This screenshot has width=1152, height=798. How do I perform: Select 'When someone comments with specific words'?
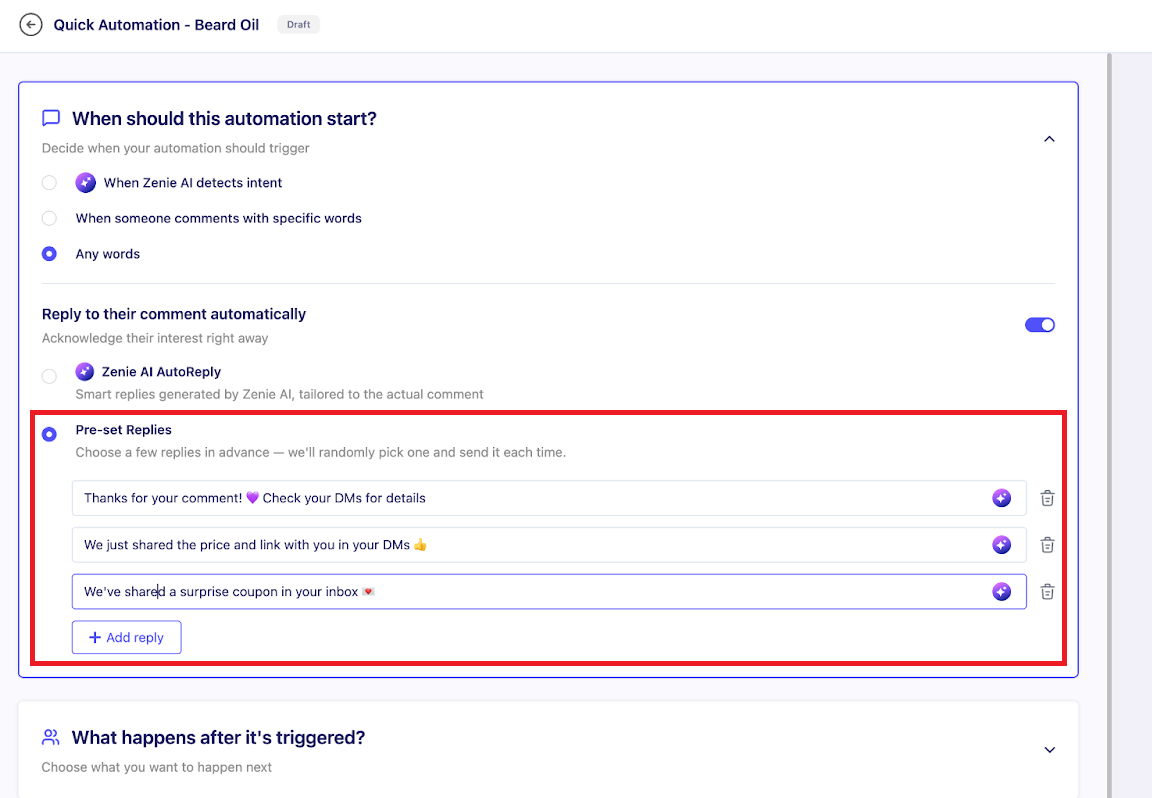coord(49,218)
